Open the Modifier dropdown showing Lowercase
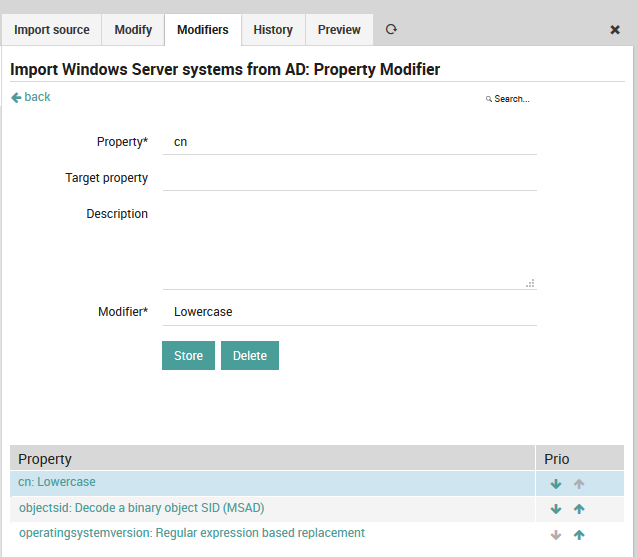 tap(349, 312)
